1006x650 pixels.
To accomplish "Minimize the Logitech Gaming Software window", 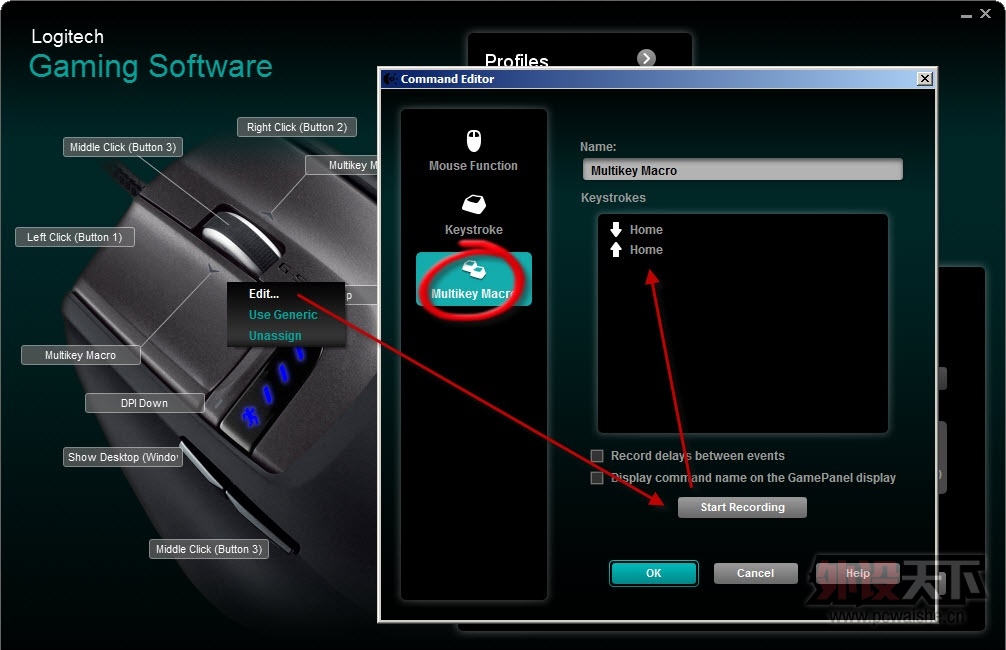I will coord(966,14).
